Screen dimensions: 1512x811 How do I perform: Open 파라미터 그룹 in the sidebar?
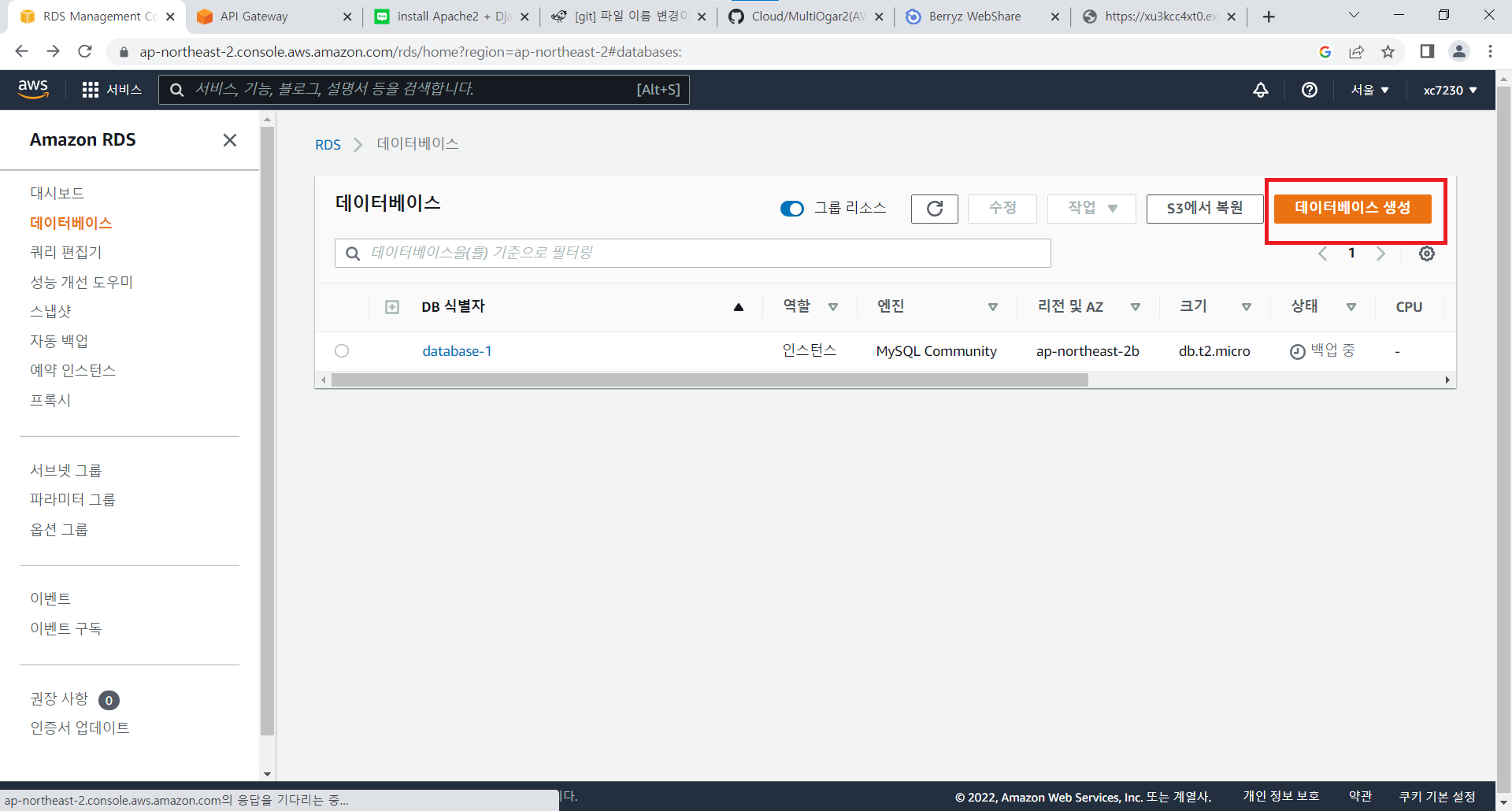(x=72, y=499)
